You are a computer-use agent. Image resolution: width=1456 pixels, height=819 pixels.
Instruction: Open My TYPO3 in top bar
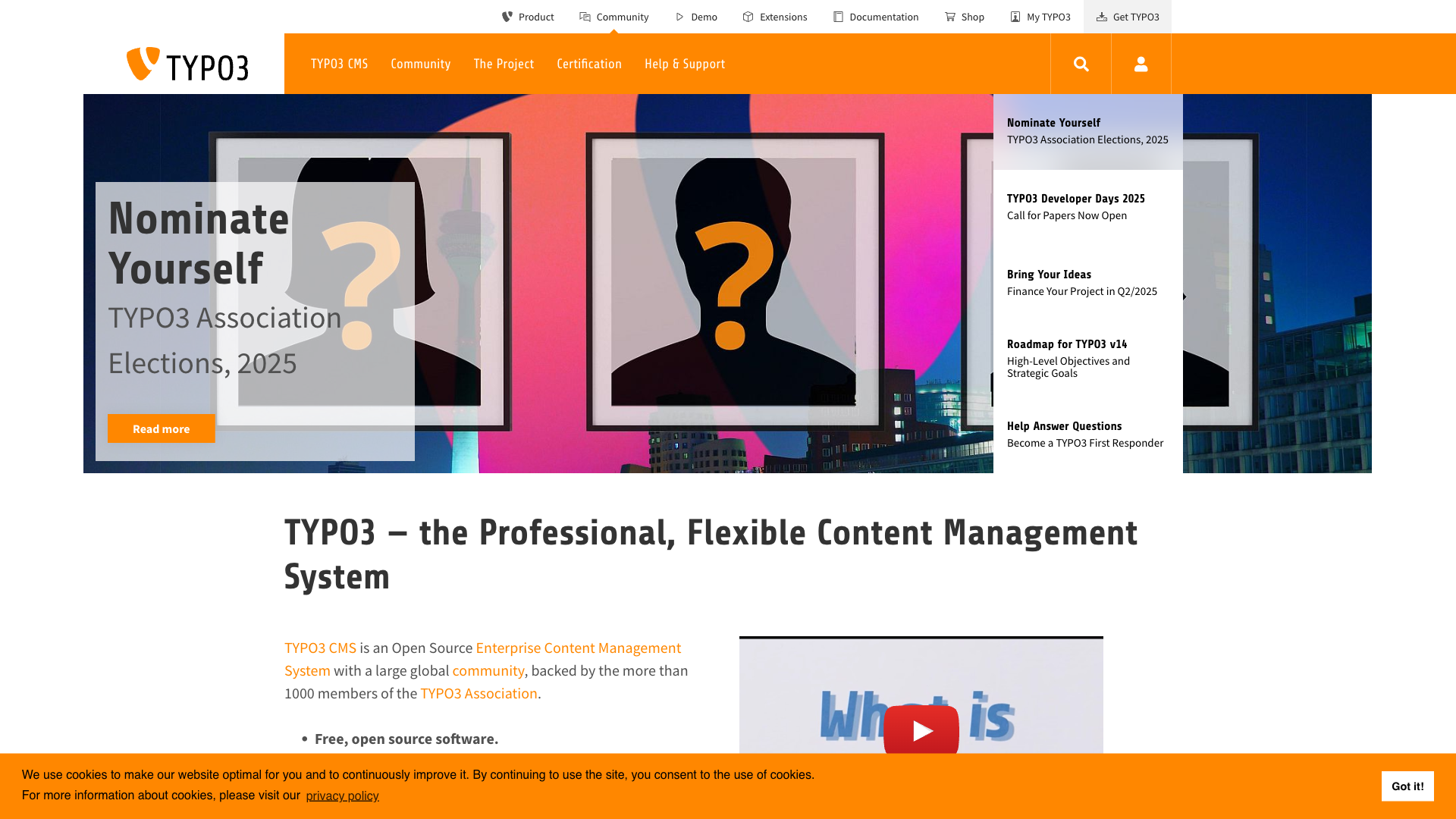[1040, 17]
